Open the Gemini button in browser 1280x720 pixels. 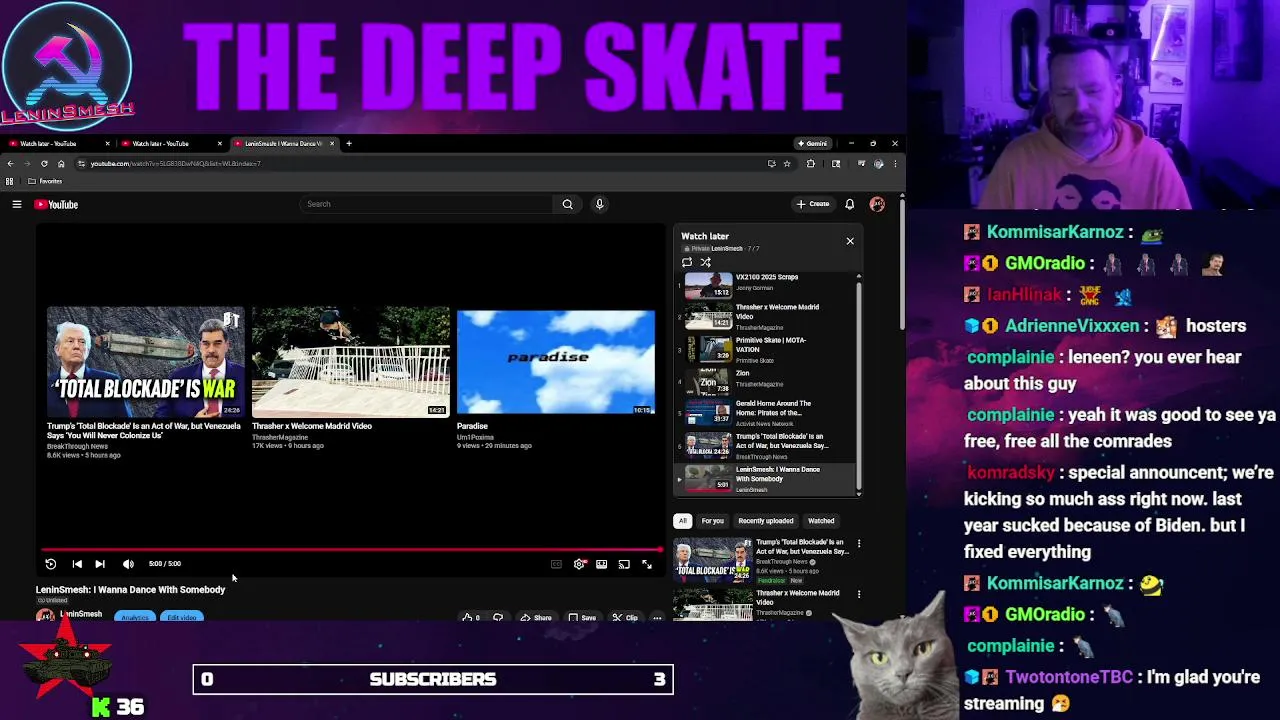(x=812, y=144)
